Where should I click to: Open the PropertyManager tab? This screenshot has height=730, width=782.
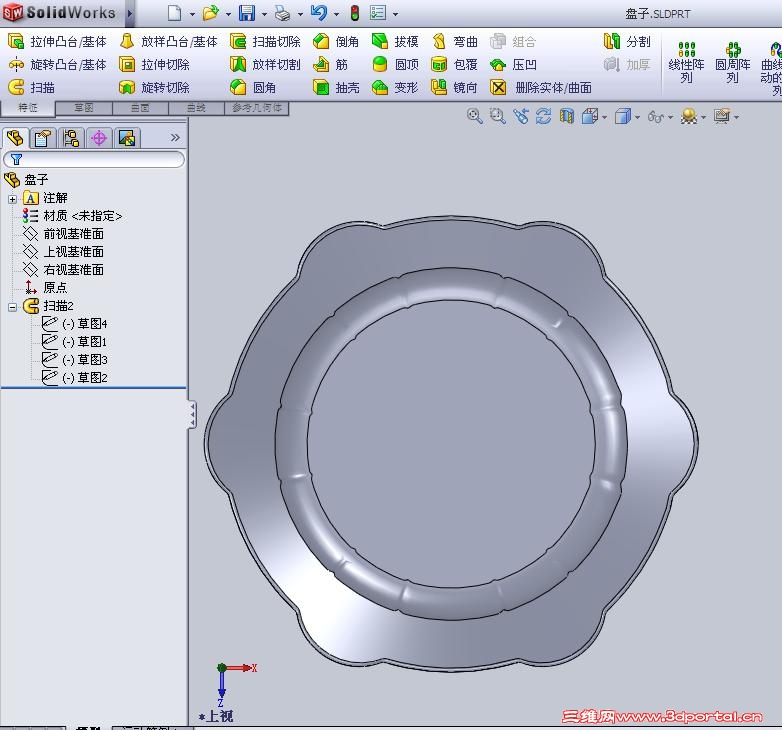[x=43, y=138]
